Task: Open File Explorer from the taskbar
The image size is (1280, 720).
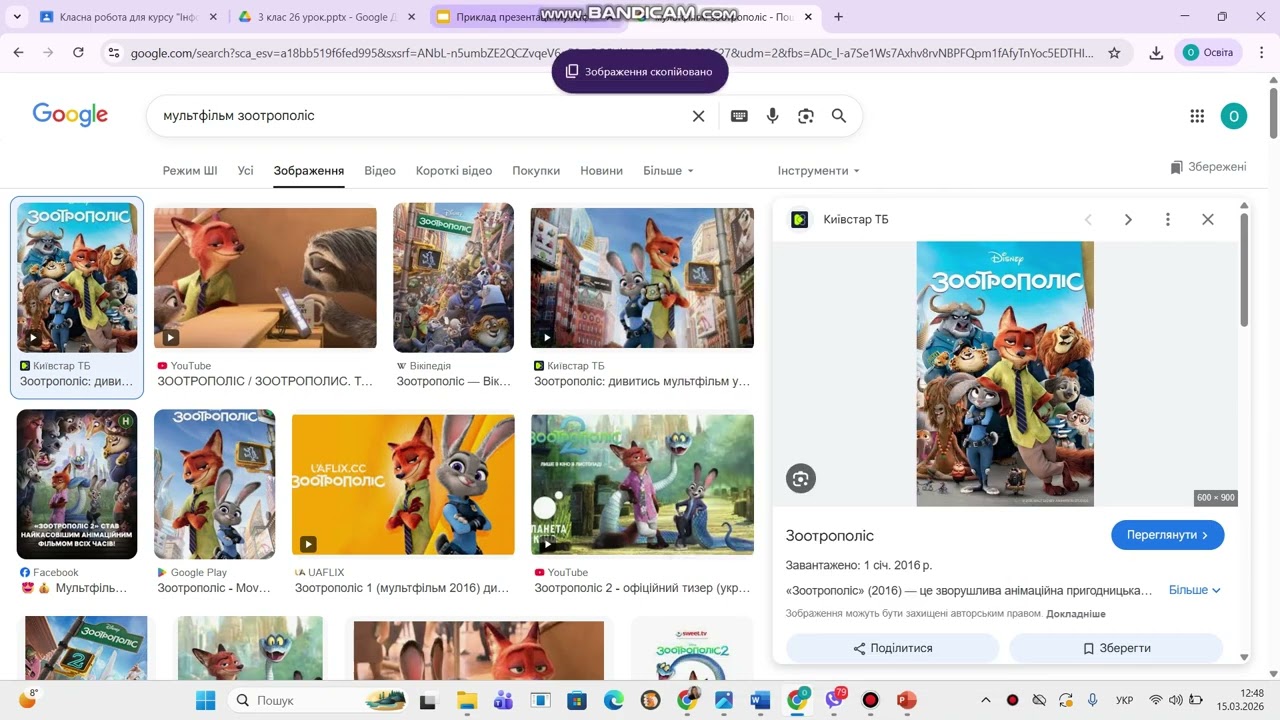Action: click(467, 700)
